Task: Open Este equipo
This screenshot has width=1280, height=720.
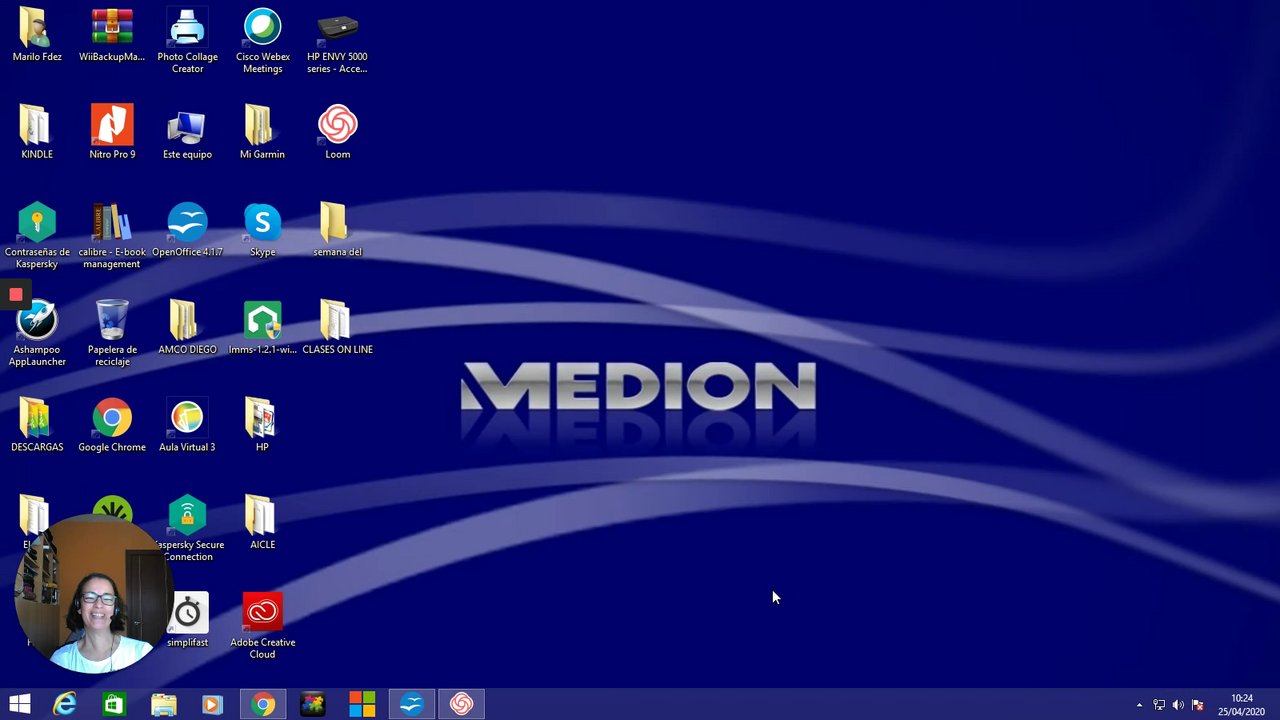Action: coord(187,132)
